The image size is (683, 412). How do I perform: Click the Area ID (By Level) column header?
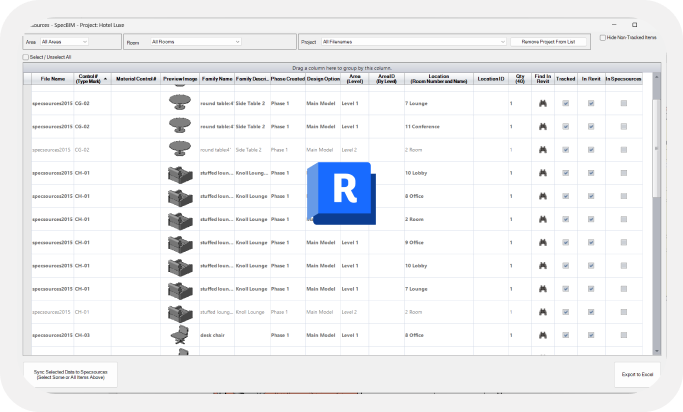point(386,79)
